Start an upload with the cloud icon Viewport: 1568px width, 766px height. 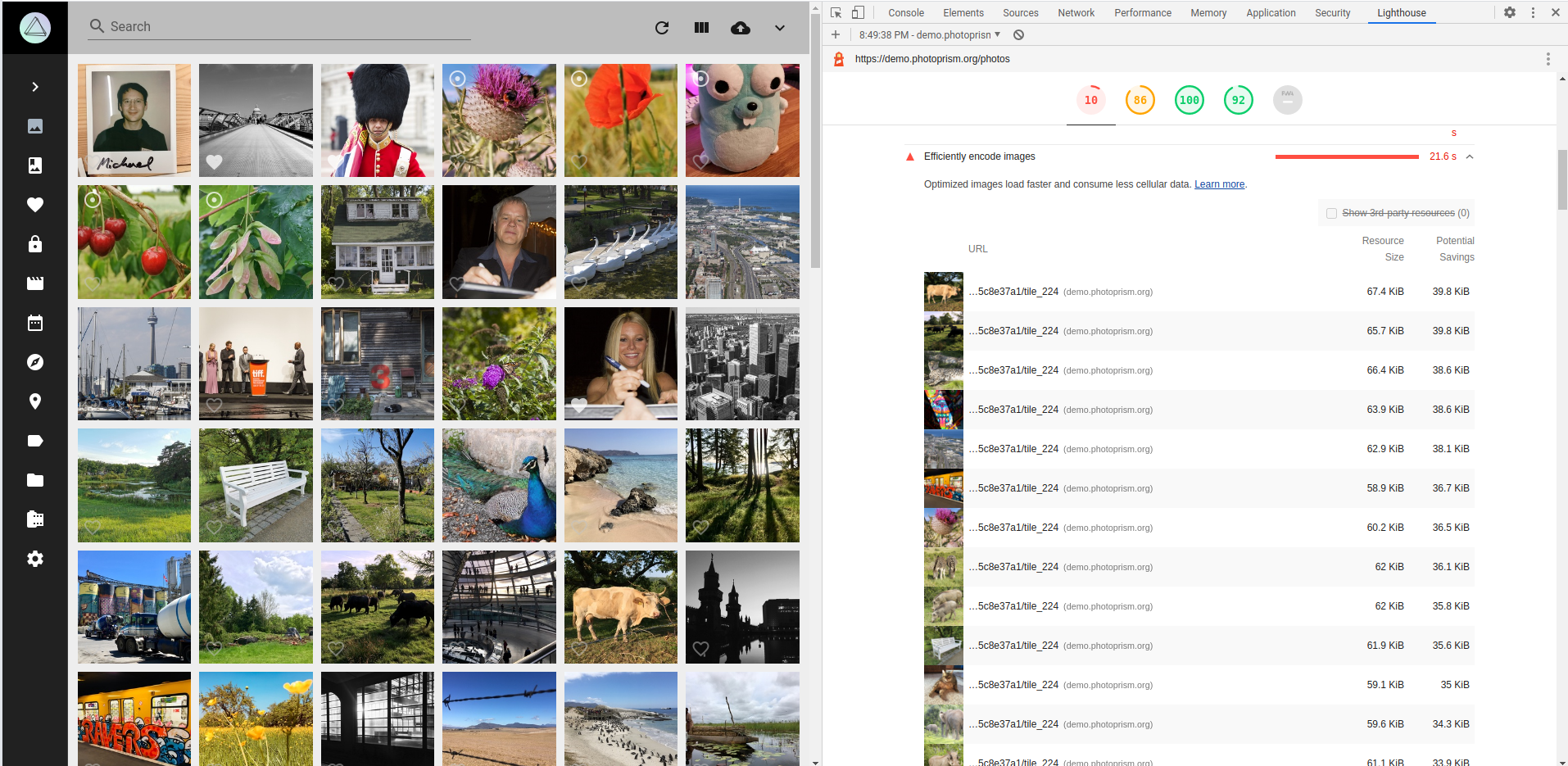pos(740,27)
